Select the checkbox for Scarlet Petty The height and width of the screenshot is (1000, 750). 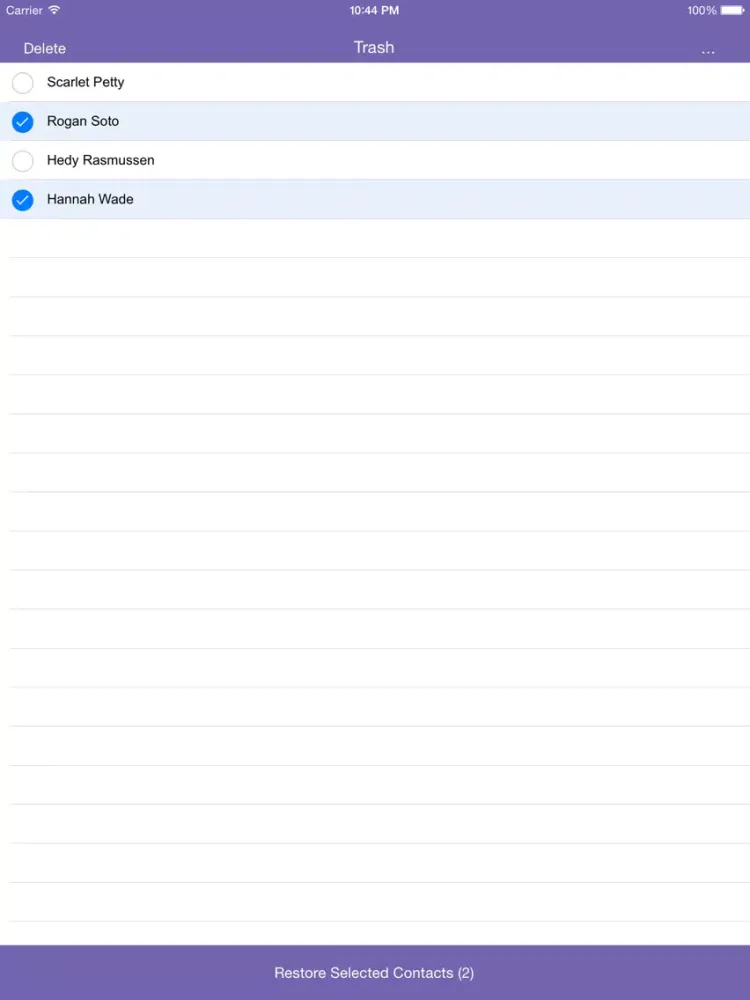(22, 83)
